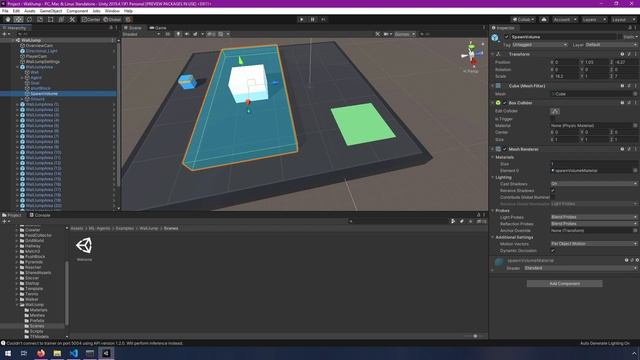
Task: Select SpawnVolume in Hierarchy
Action: 44,93
